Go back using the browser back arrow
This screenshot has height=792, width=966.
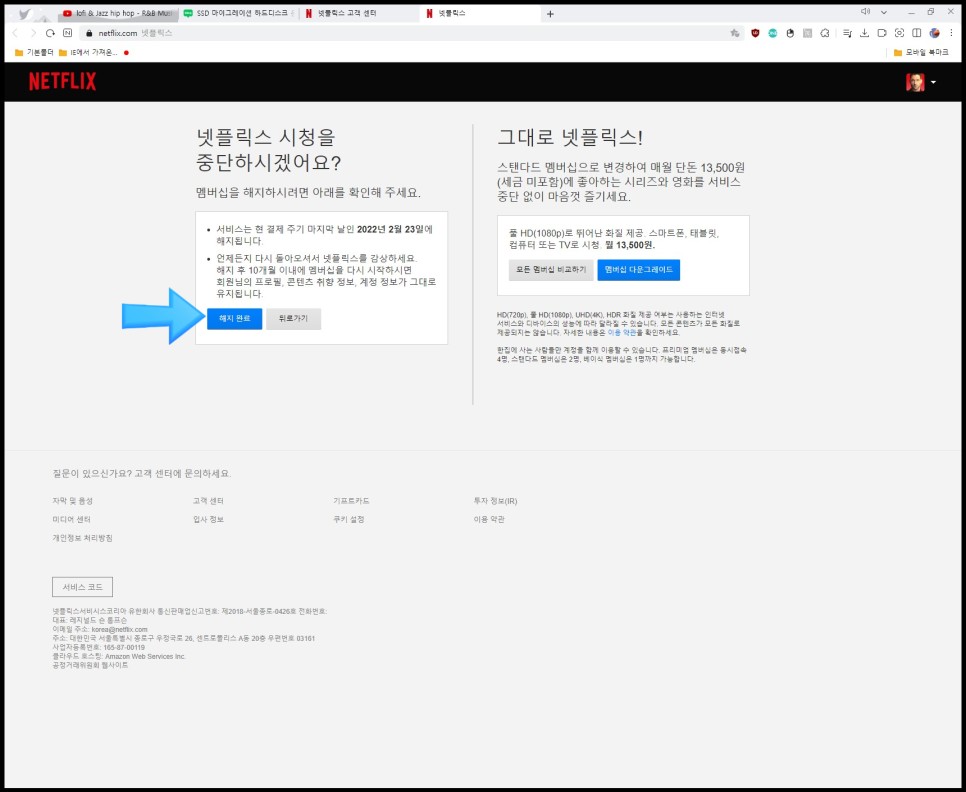(15, 33)
